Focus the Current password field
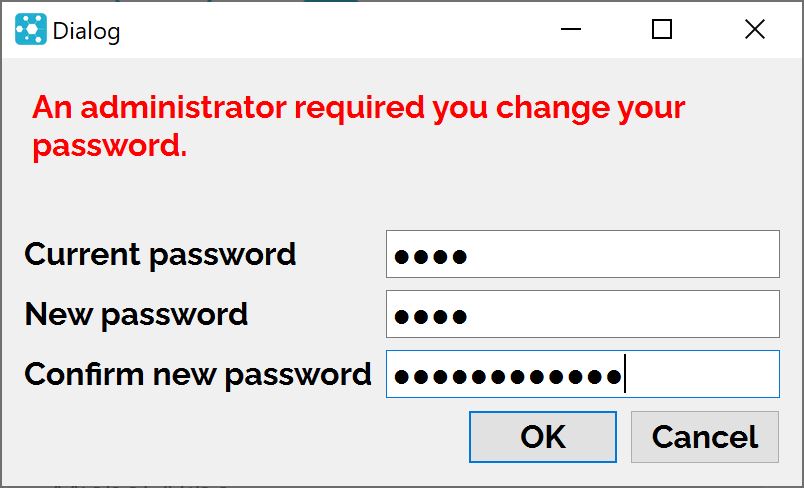This screenshot has width=804, height=488. (583, 254)
